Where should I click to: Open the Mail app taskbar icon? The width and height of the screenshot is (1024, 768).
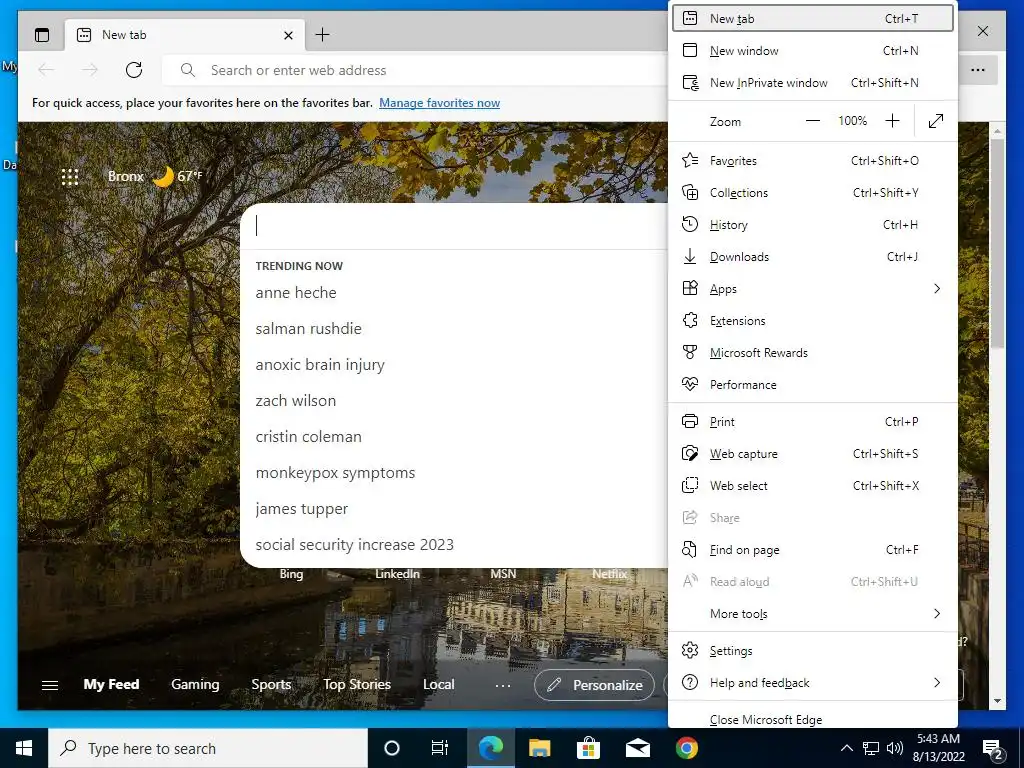coord(637,748)
